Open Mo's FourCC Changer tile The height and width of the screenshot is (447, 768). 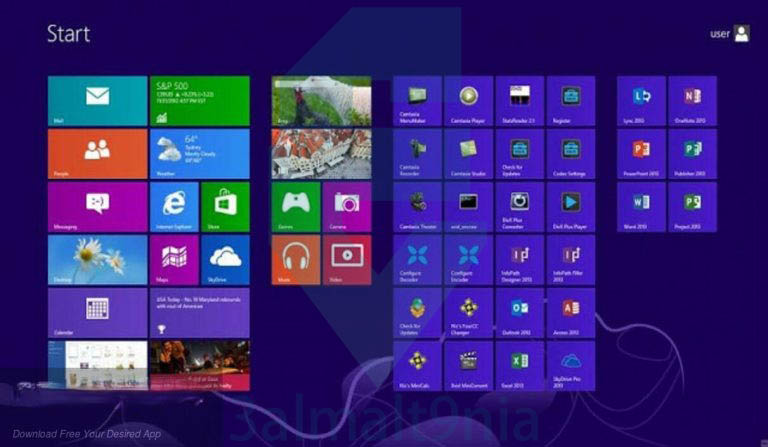(x=469, y=313)
